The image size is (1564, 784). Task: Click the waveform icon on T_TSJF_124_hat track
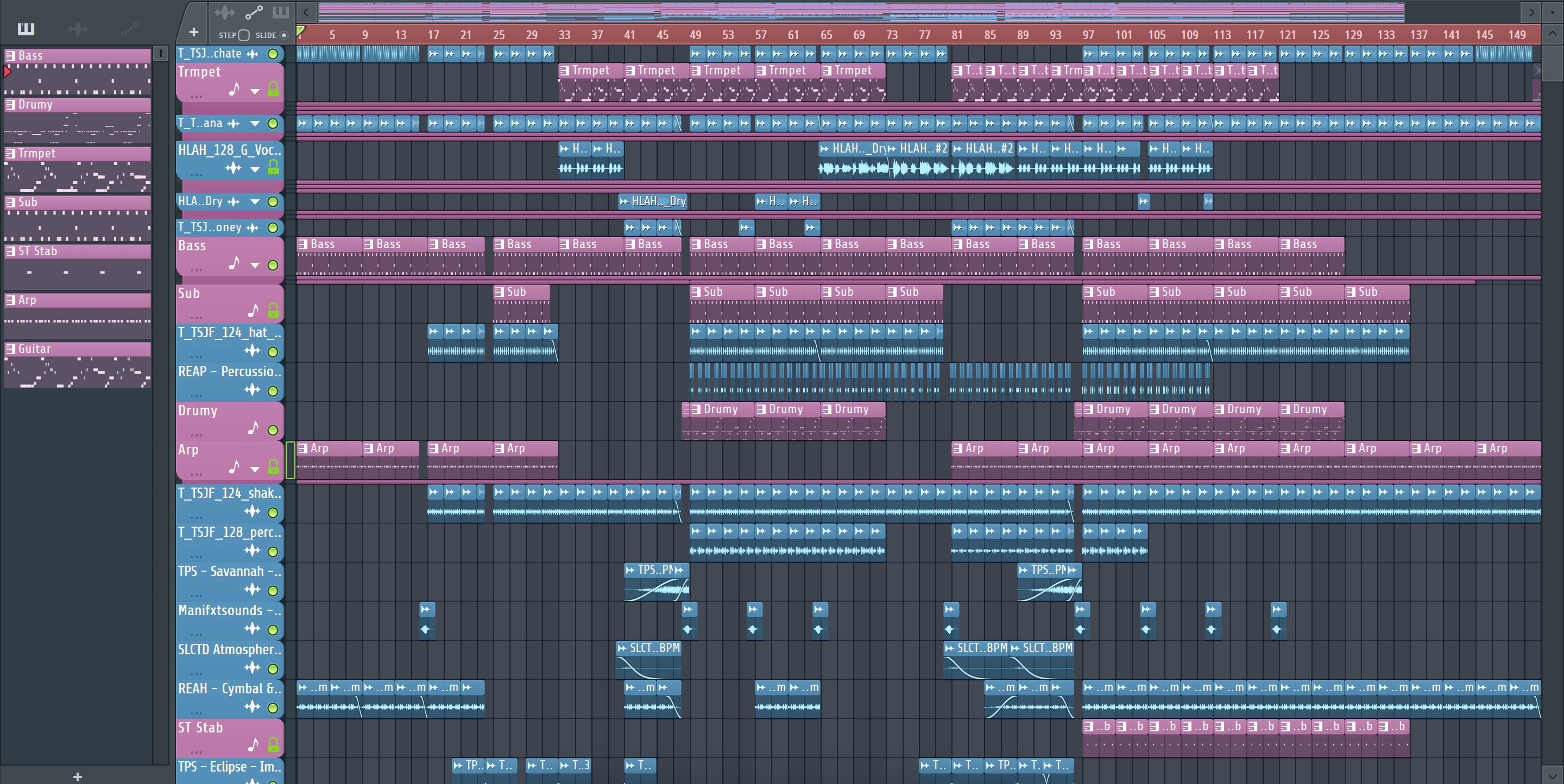253,351
